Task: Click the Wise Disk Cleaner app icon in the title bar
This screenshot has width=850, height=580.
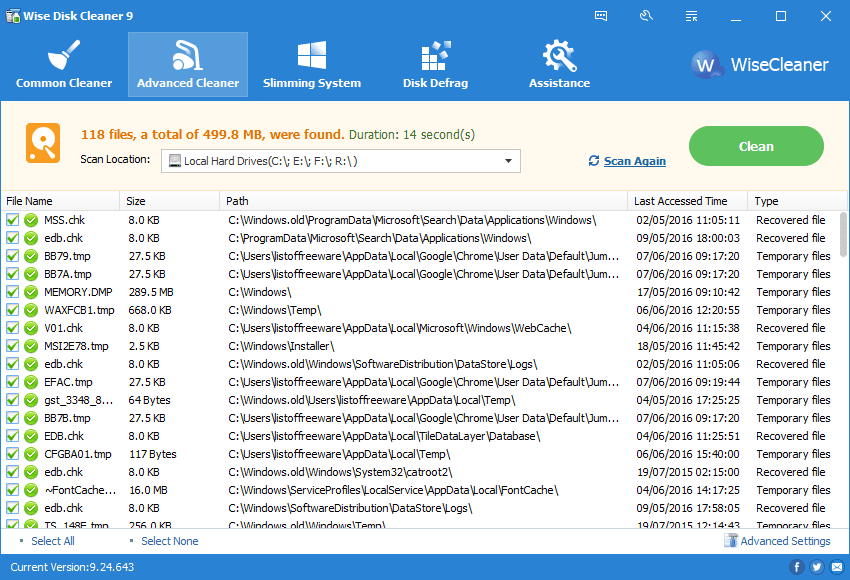Action: pos(12,16)
